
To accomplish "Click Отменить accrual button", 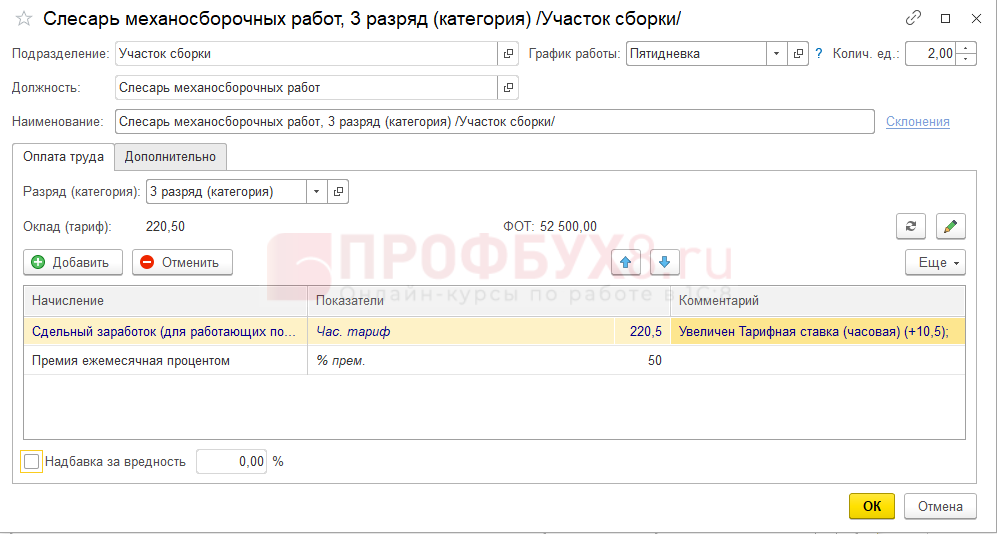I will tap(182, 262).
